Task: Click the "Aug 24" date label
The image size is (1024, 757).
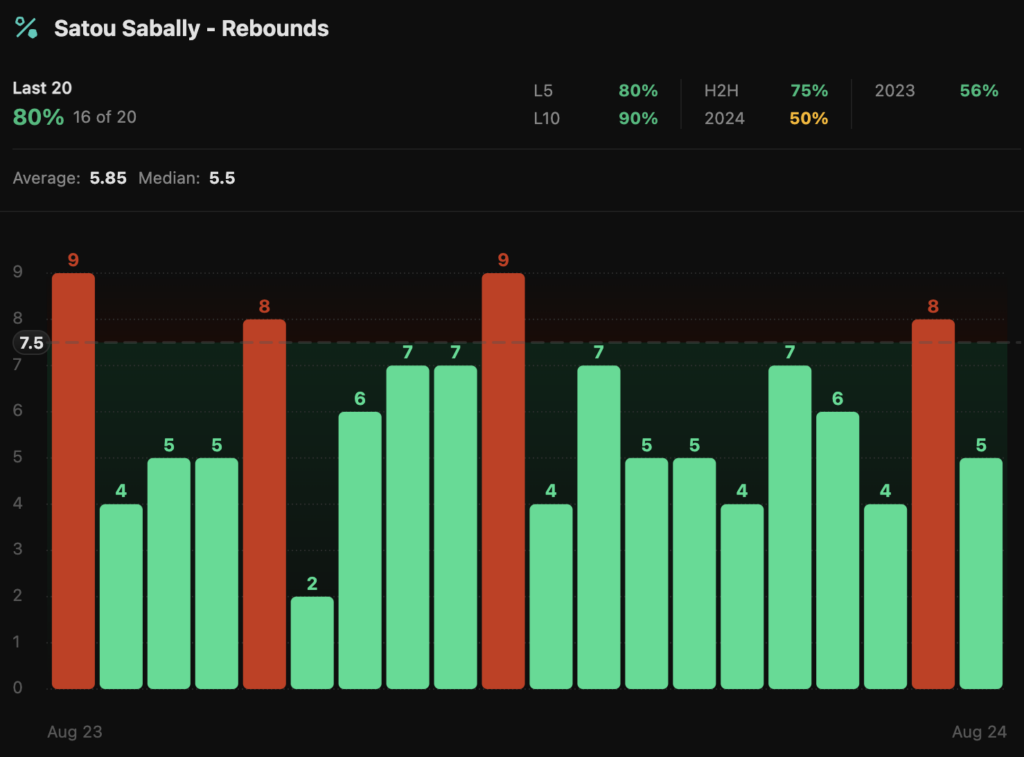Action: tap(979, 732)
